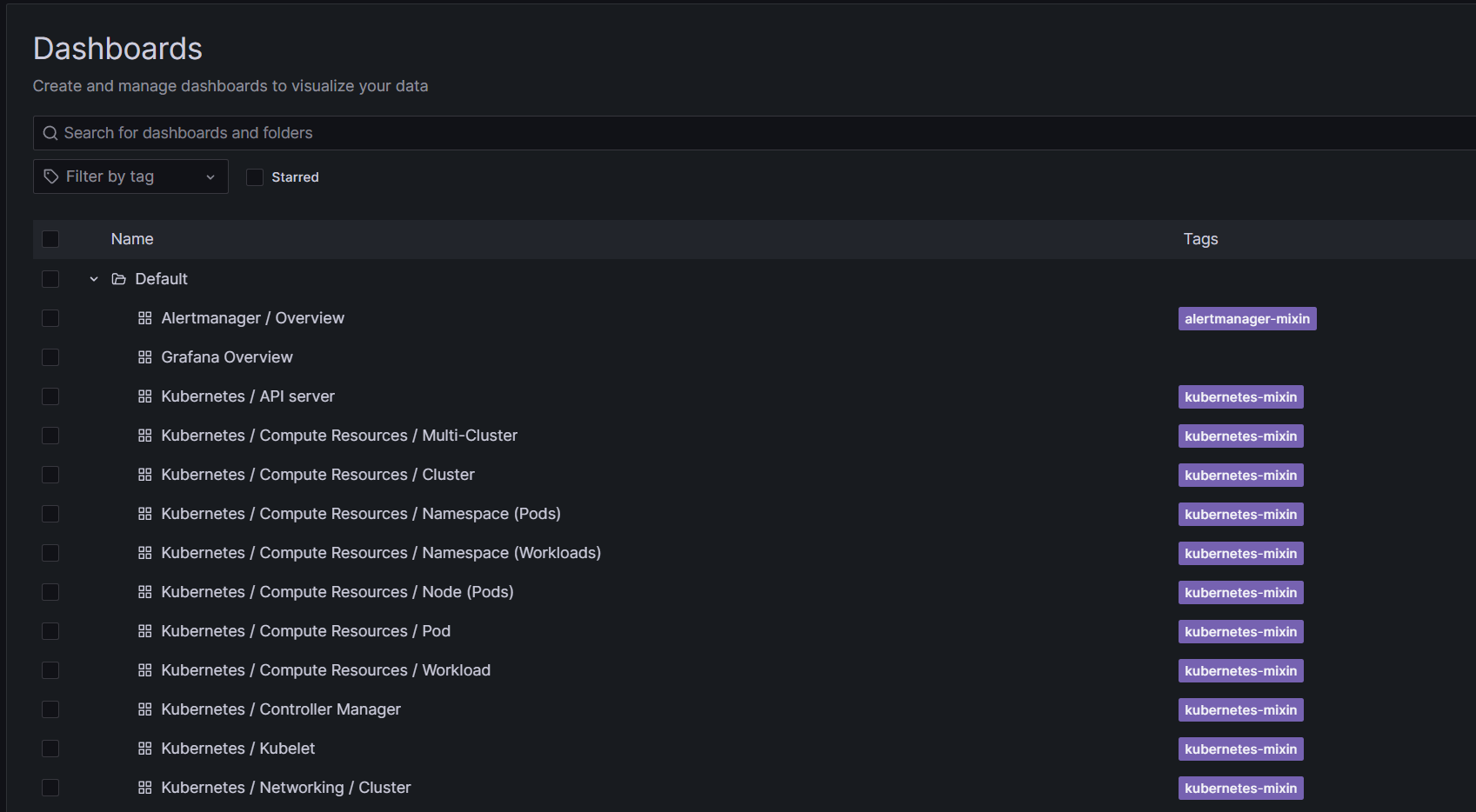The height and width of the screenshot is (812, 1476).
Task: Click the folder icon of the Default folder
Action: click(x=119, y=279)
